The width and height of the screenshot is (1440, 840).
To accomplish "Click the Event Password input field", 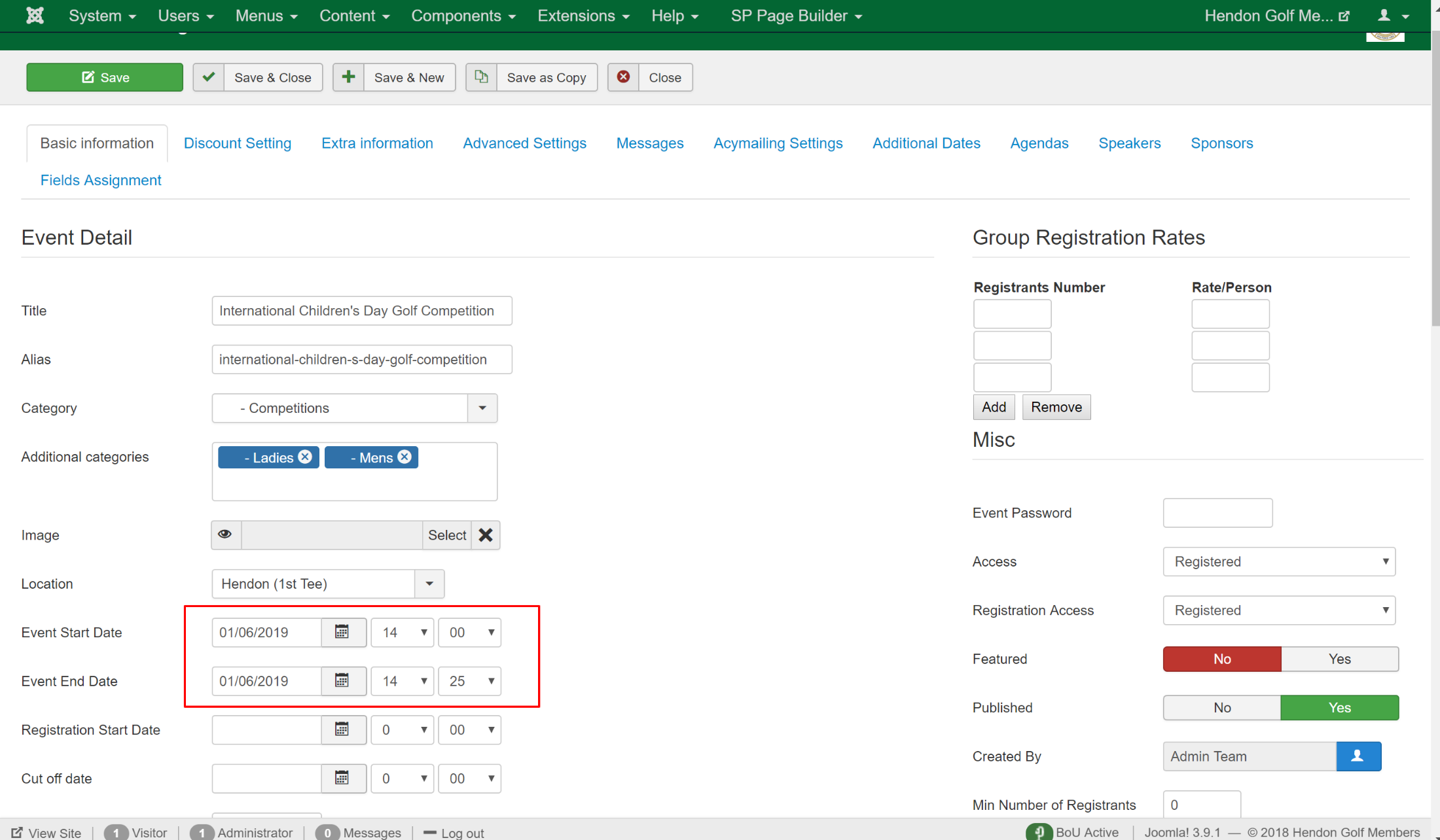I will point(1217,513).
